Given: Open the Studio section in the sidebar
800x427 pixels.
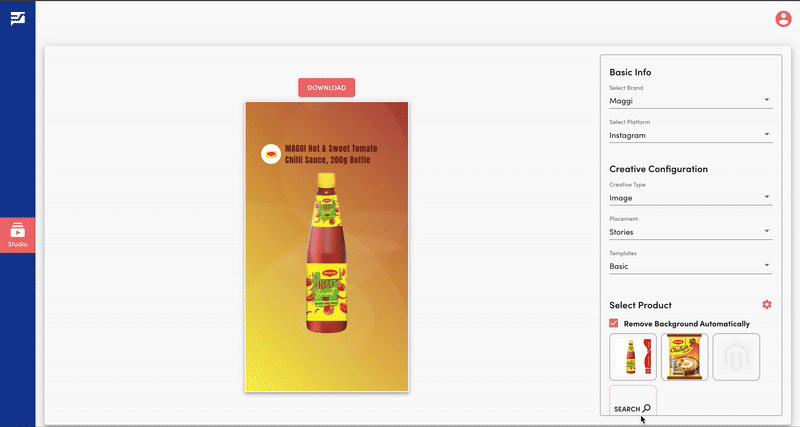Looking at the screenshot, I should (x=17, y=235).
